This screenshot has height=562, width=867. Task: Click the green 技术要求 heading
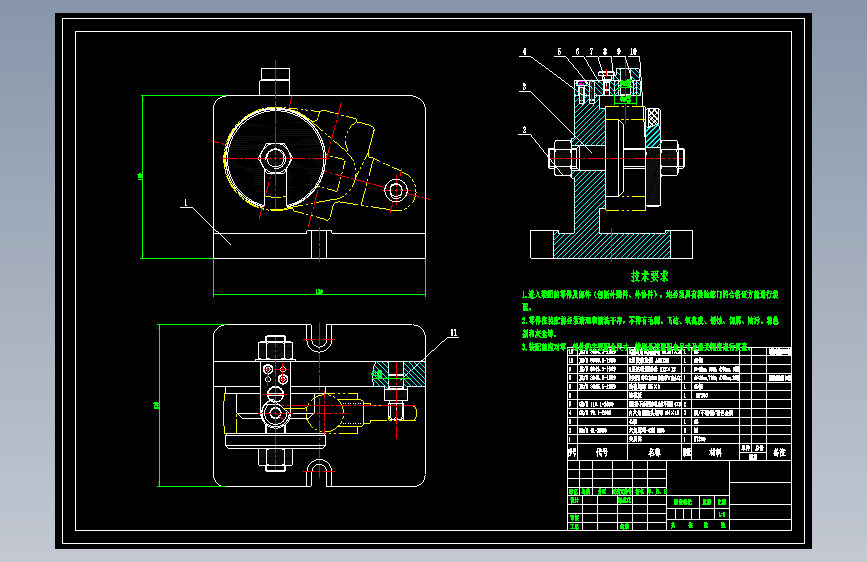(x=649, y=276)
